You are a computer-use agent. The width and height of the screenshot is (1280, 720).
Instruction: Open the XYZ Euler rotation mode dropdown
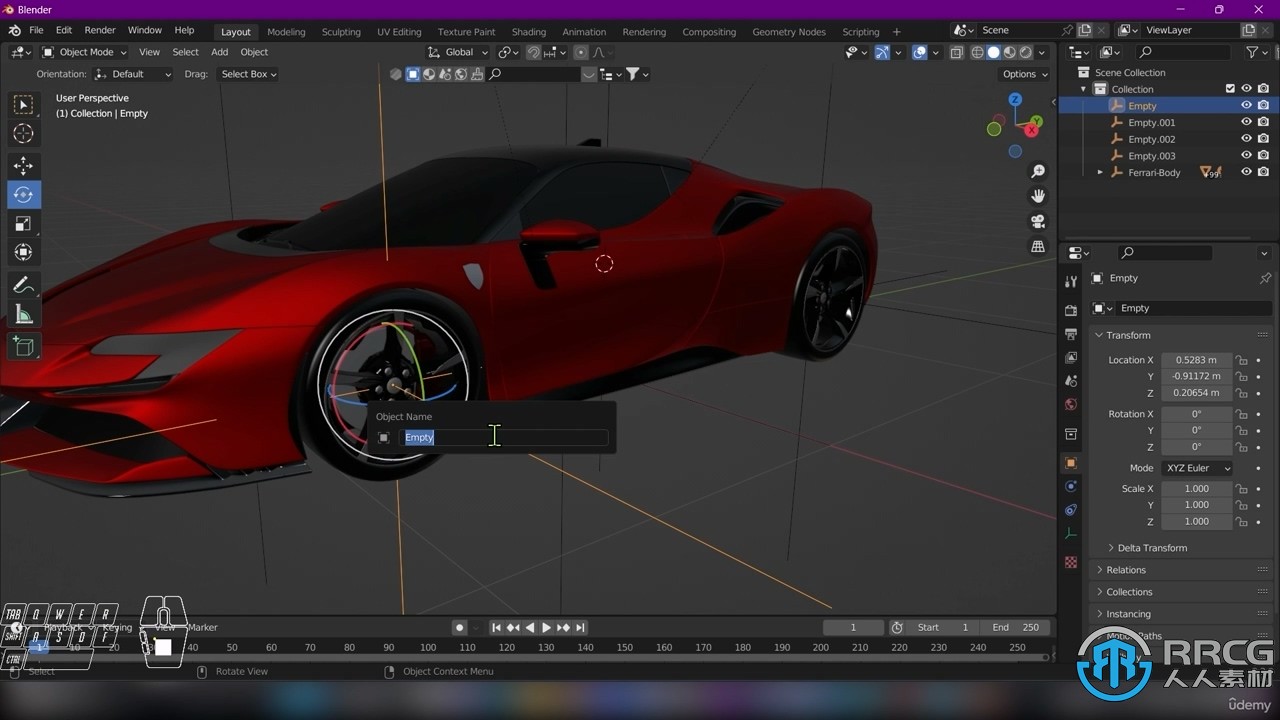tap(1196, 468)
